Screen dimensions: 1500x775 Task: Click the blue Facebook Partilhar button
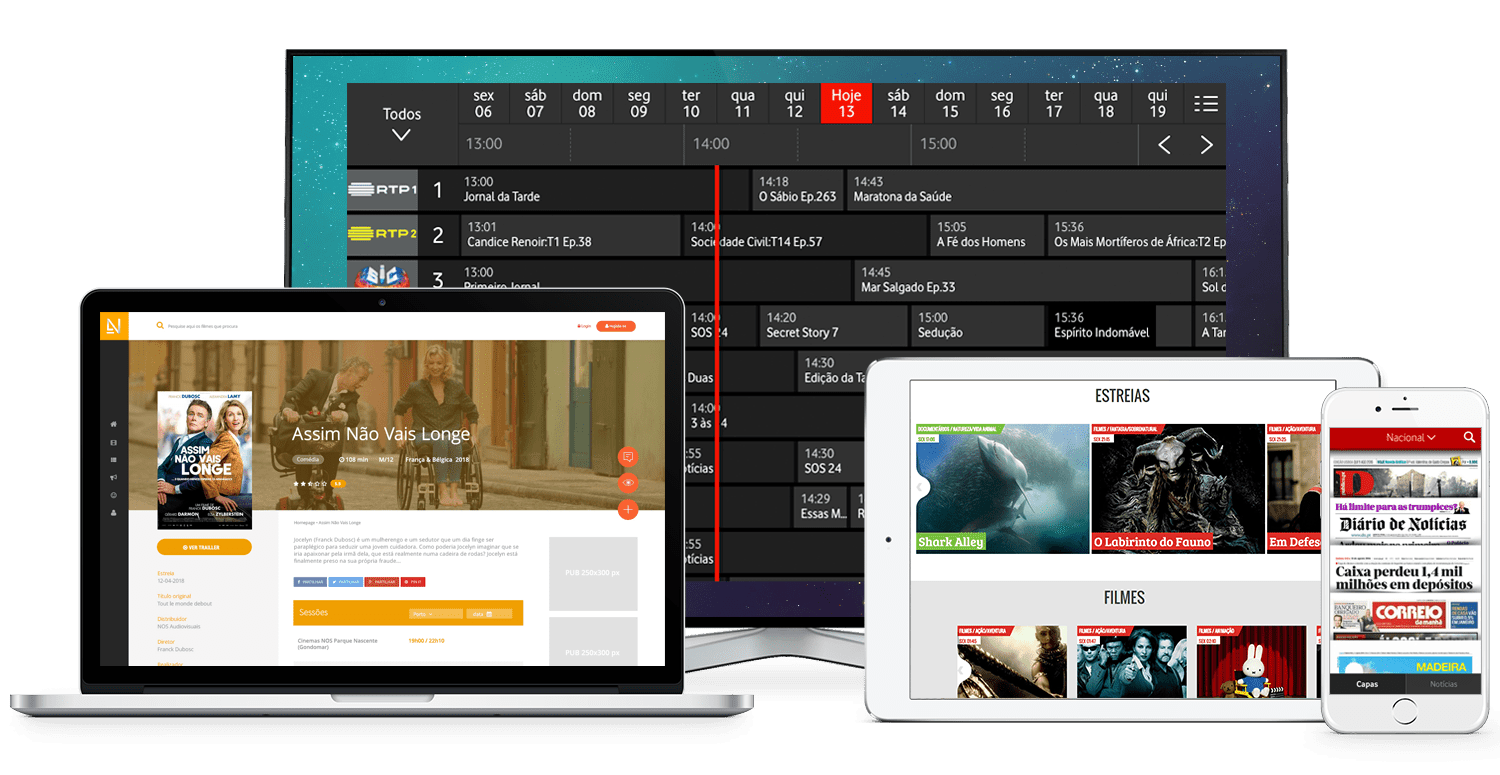pos(310,582)
